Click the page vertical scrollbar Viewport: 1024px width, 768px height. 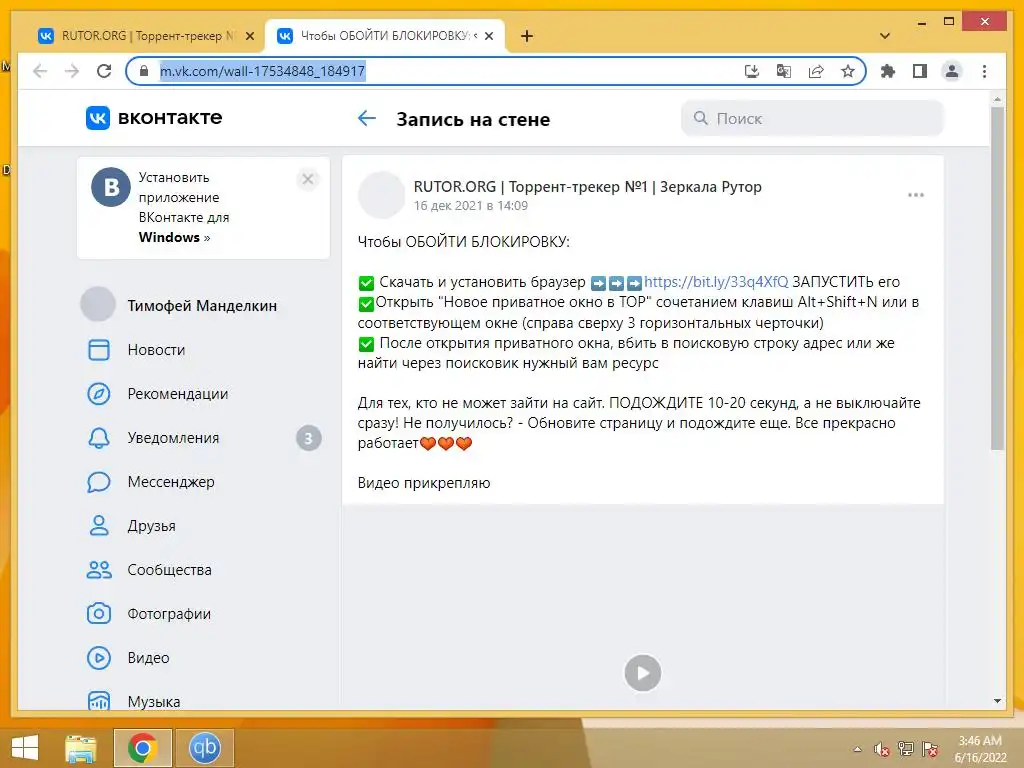[x=997, y=278]
